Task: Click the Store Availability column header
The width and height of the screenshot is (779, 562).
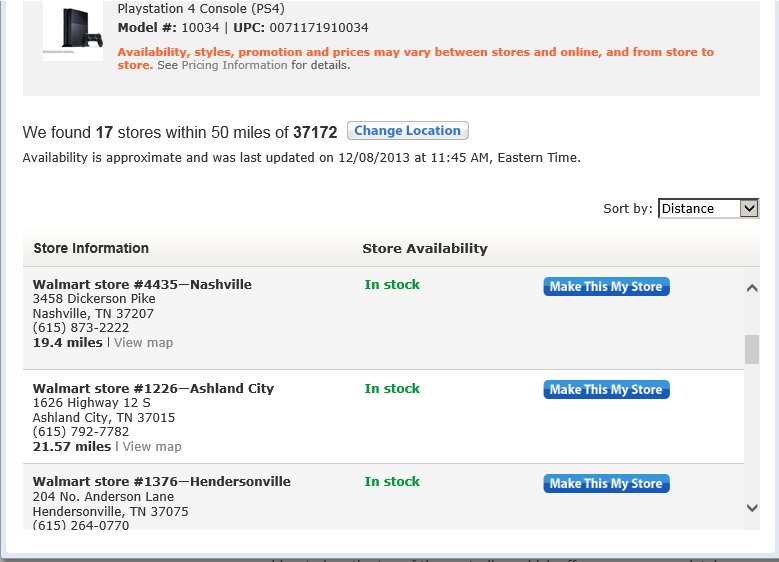Action: pyautogui.click(x=425, y=248)
